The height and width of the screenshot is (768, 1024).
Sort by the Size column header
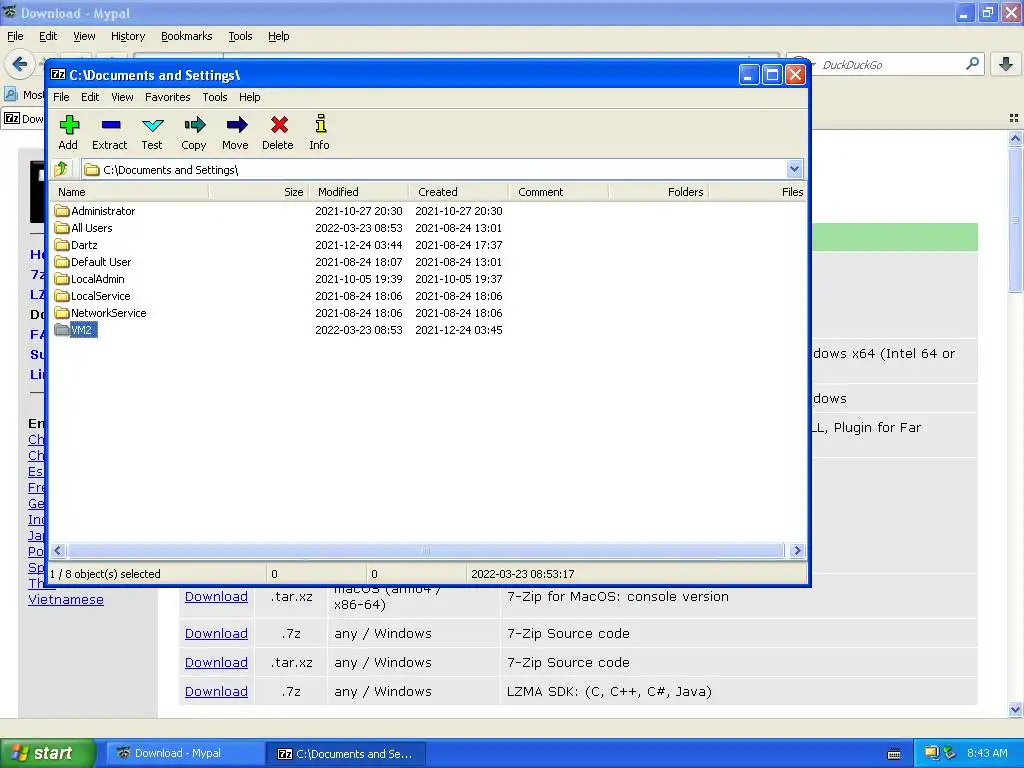258,192
